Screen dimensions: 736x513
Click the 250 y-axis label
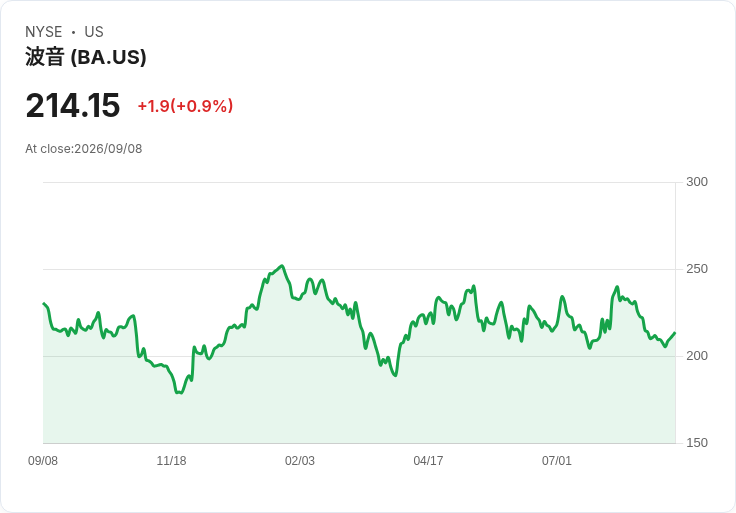pyautogui.click(x=697, y=269)
